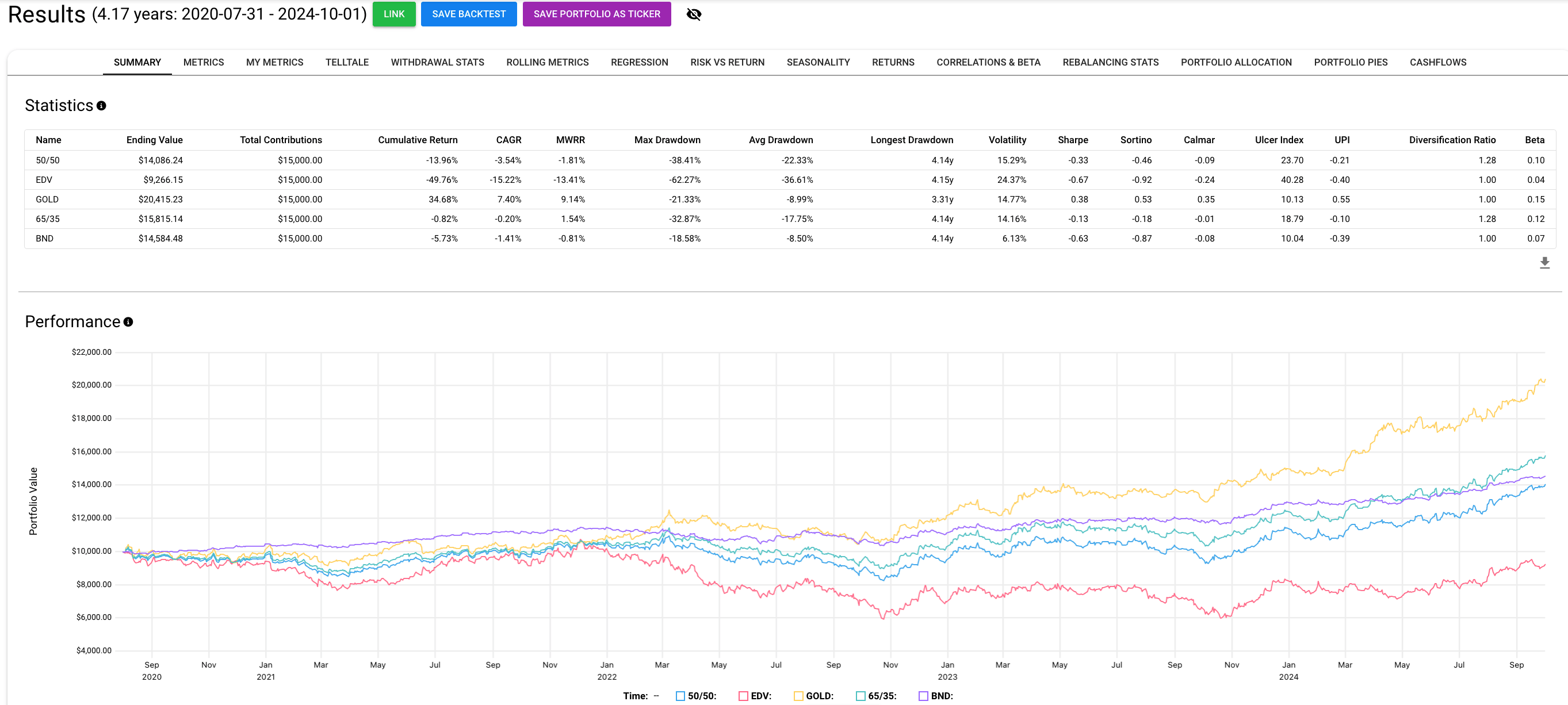
Task: View the ROLLING METRICS tab
Action: click(546, 62)
